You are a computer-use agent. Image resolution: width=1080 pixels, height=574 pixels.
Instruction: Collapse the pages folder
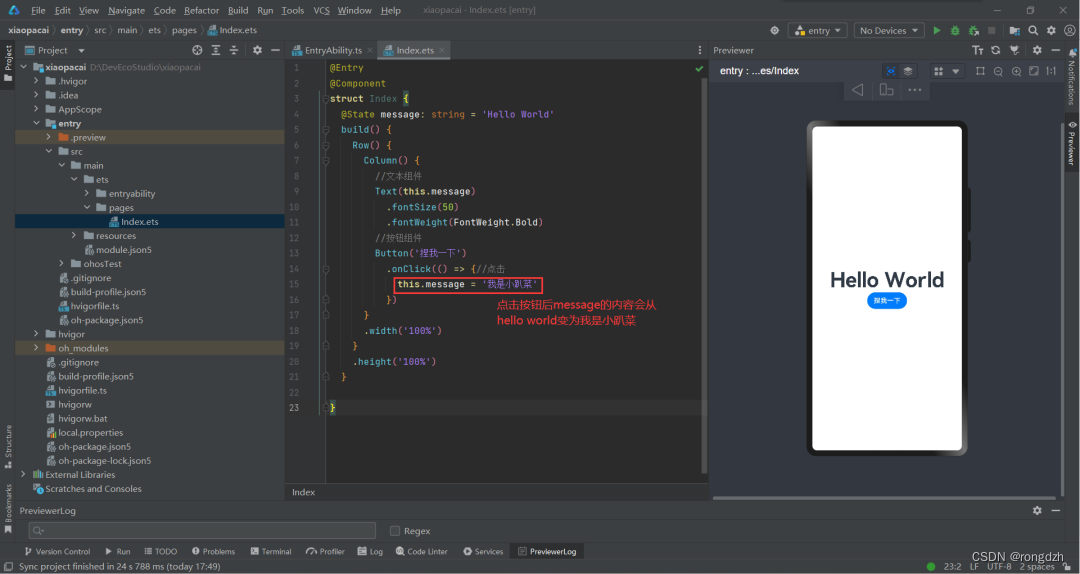(87, 207)
